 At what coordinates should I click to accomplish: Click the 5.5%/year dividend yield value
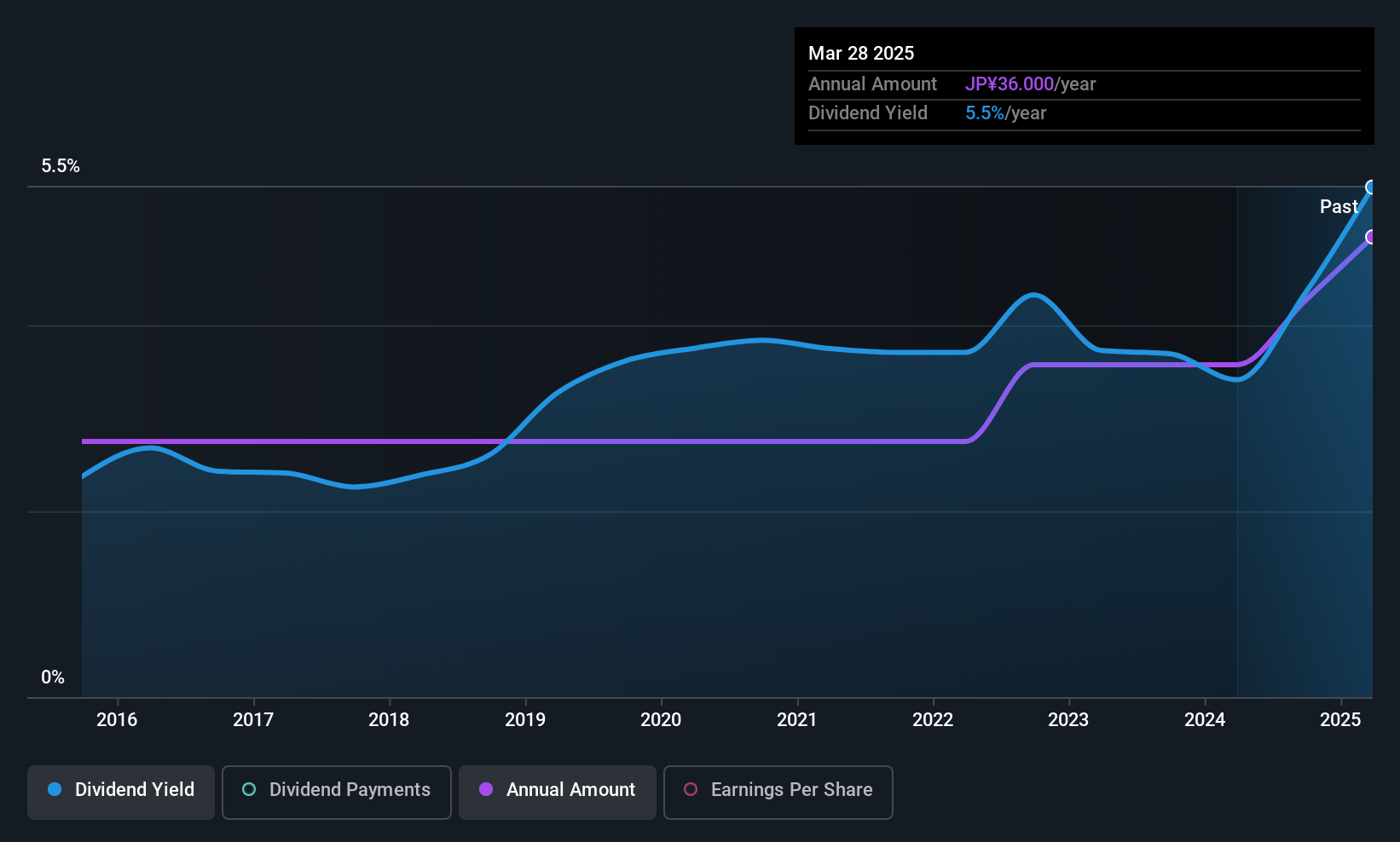(1005, 112)
